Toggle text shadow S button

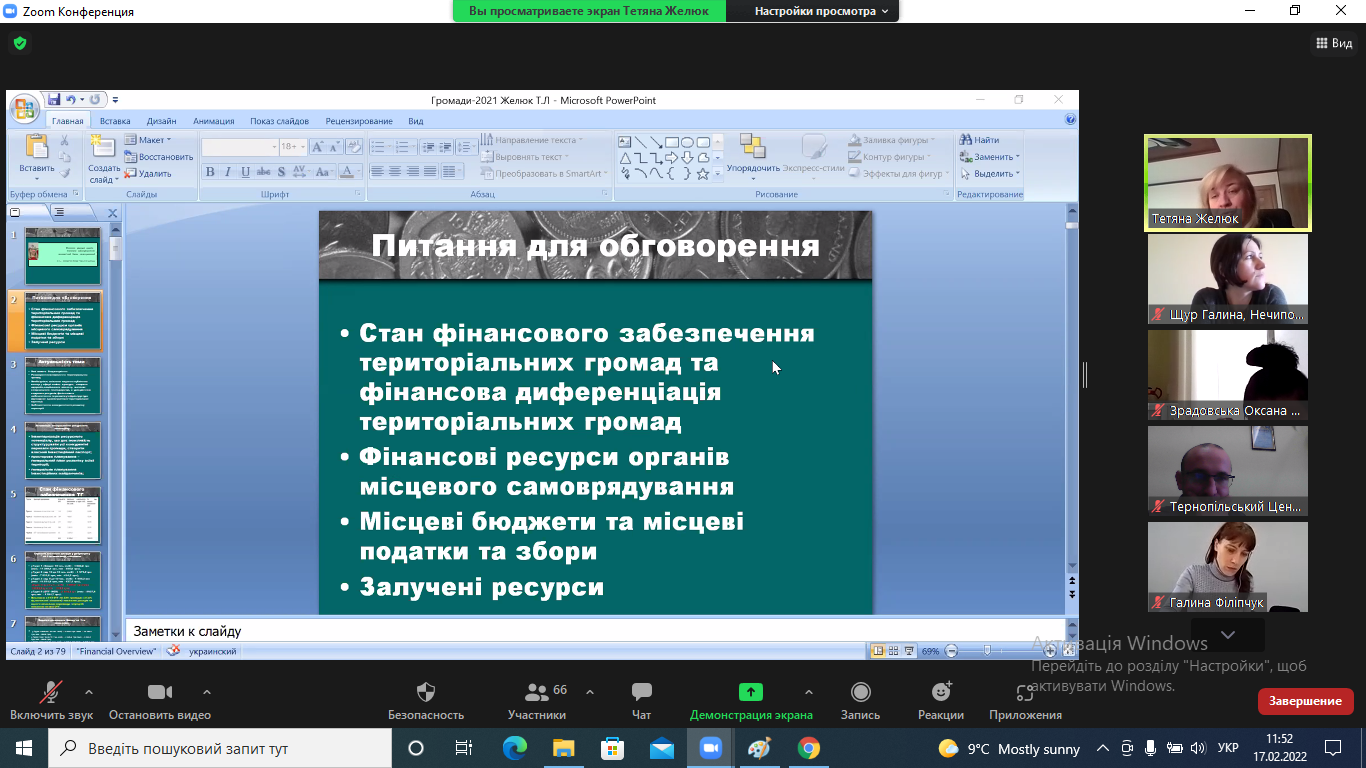282,172
